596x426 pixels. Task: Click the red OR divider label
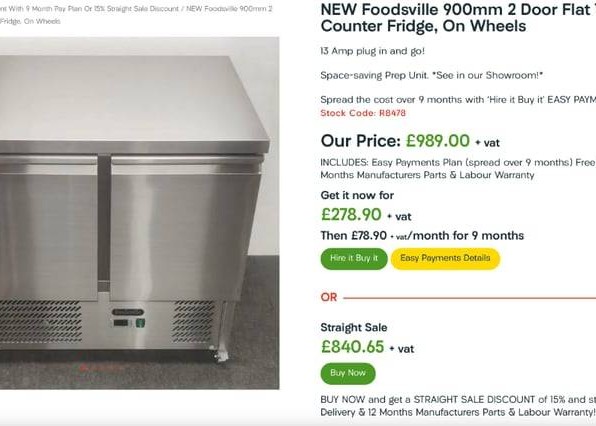pyautogui.click(x=329, y=297)
